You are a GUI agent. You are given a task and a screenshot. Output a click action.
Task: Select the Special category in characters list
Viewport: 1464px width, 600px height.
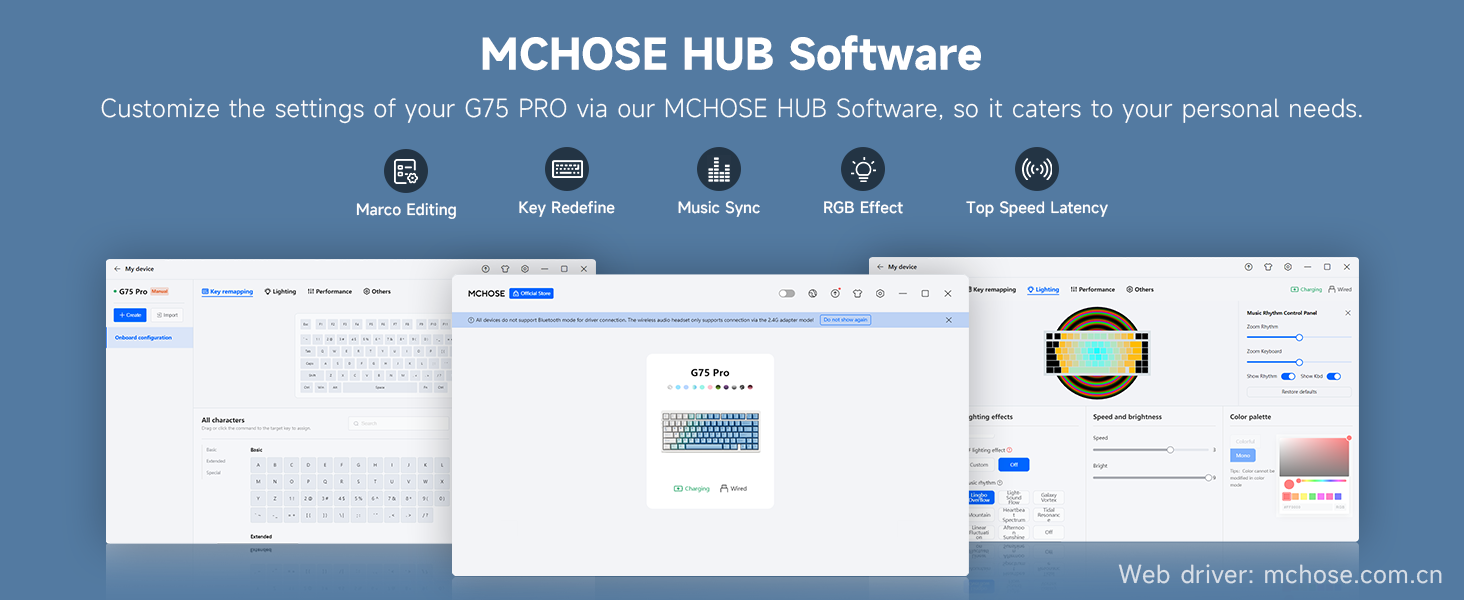coord(213,472)
